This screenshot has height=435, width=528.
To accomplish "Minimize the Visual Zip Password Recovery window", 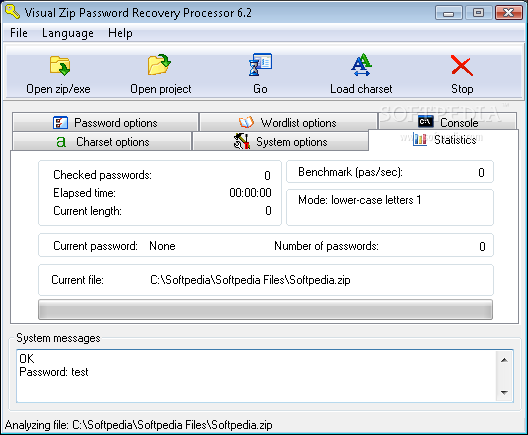I will (x=448, y=13).
